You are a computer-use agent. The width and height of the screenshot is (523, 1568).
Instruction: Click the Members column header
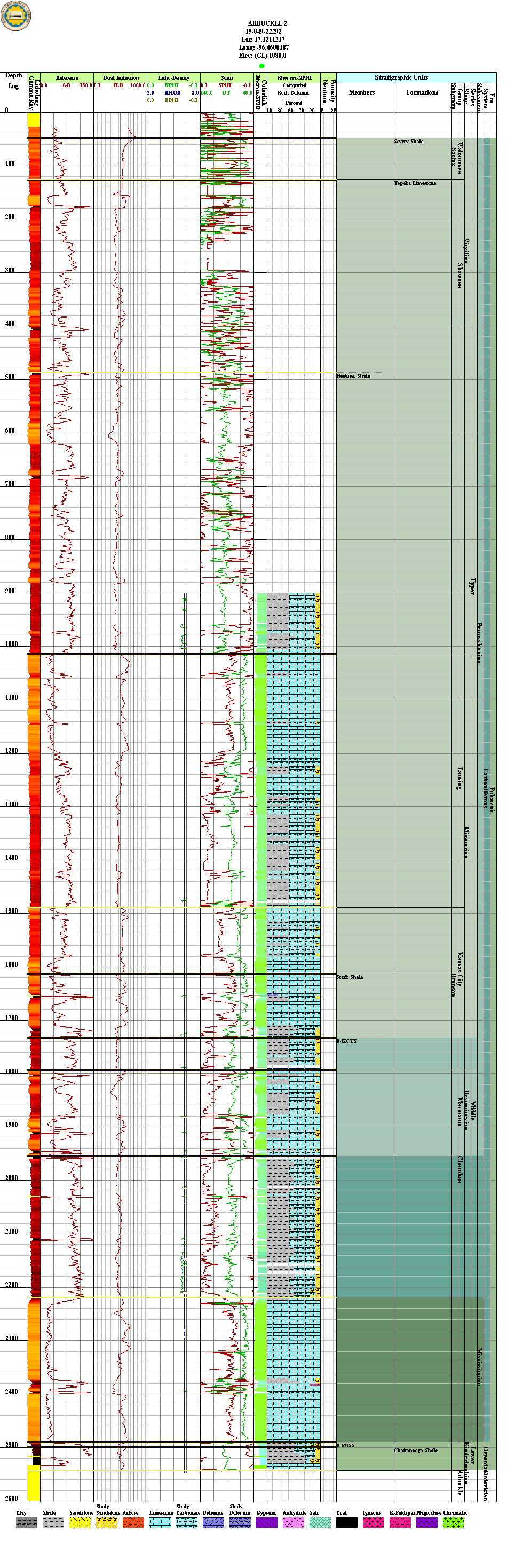click(x=362, y=92)
